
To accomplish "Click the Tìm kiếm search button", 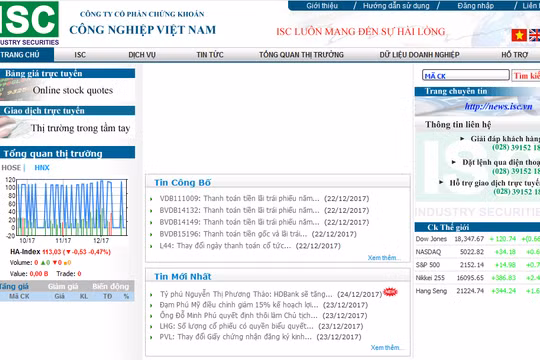I will point(526,75).
